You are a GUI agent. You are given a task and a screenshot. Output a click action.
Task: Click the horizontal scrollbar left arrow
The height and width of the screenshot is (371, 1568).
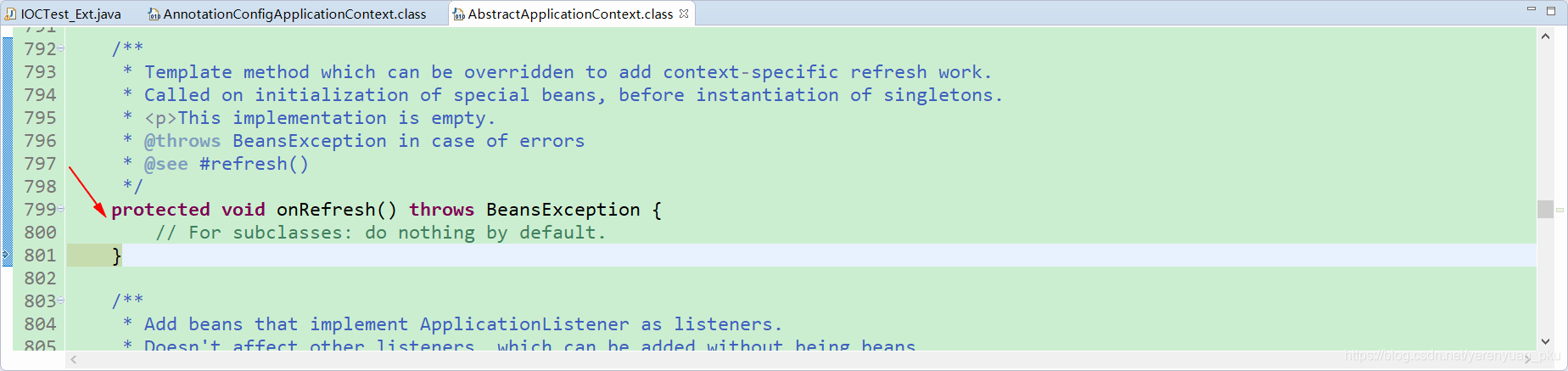point(74,360)
